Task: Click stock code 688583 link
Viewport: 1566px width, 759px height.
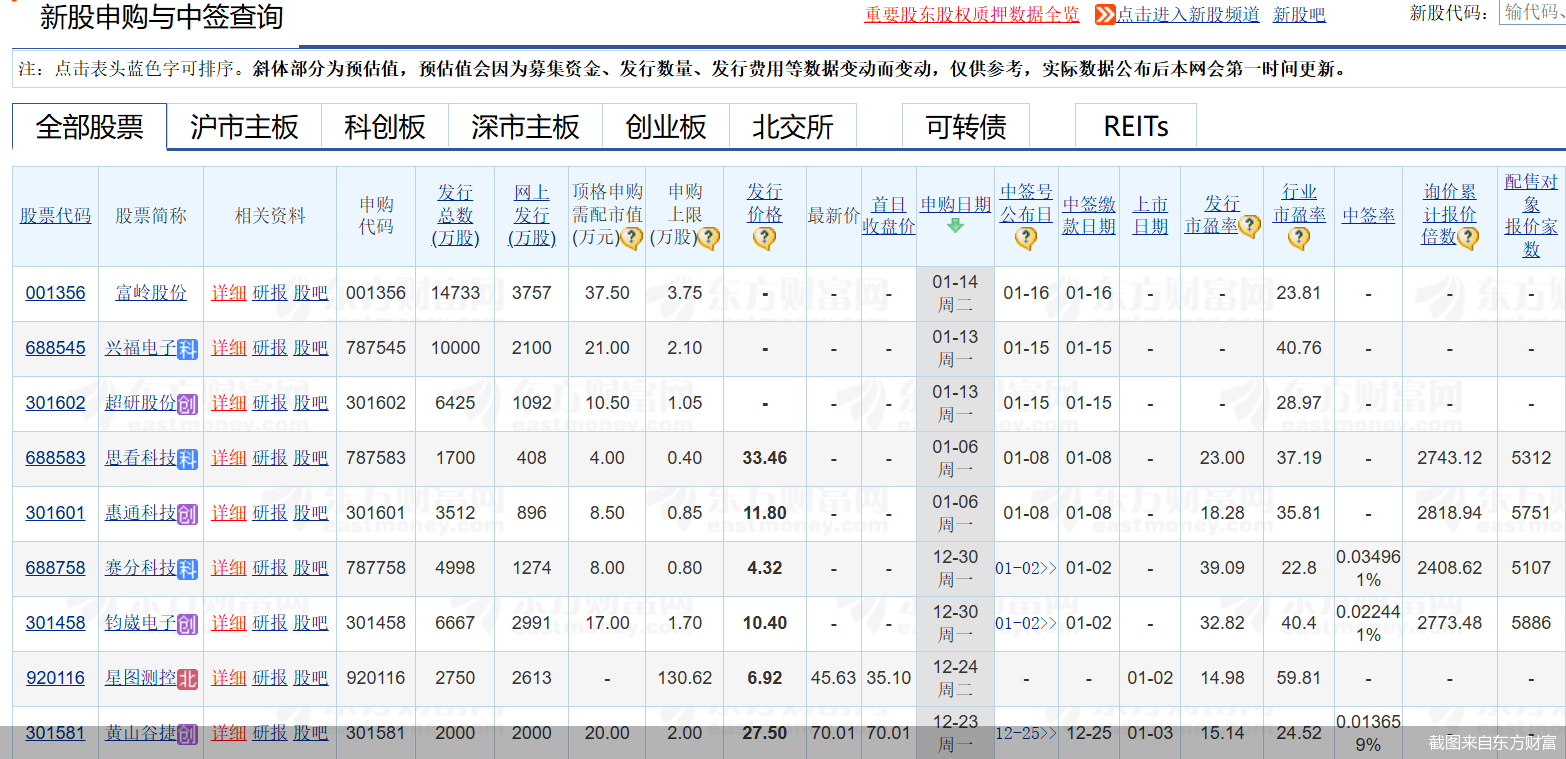Action: (x=55, y=458)
